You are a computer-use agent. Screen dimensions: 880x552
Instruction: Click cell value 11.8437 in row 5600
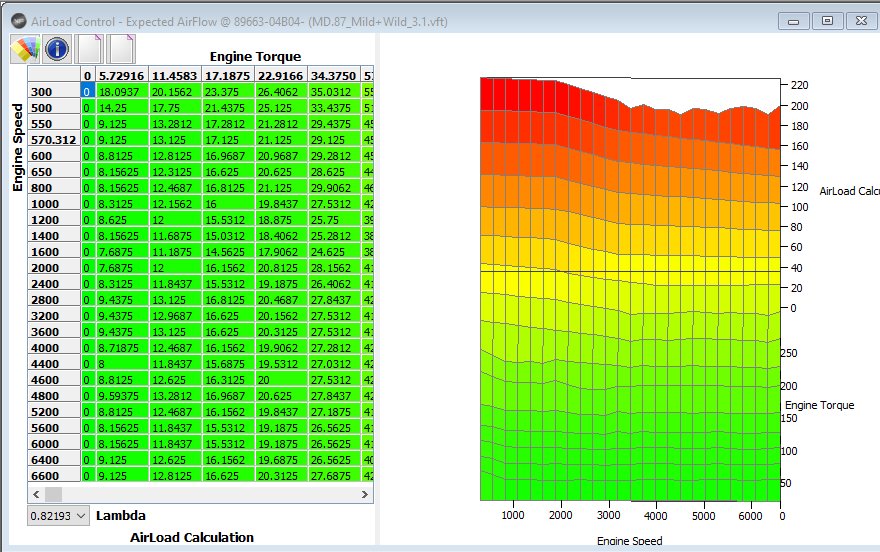click(175, 427)
